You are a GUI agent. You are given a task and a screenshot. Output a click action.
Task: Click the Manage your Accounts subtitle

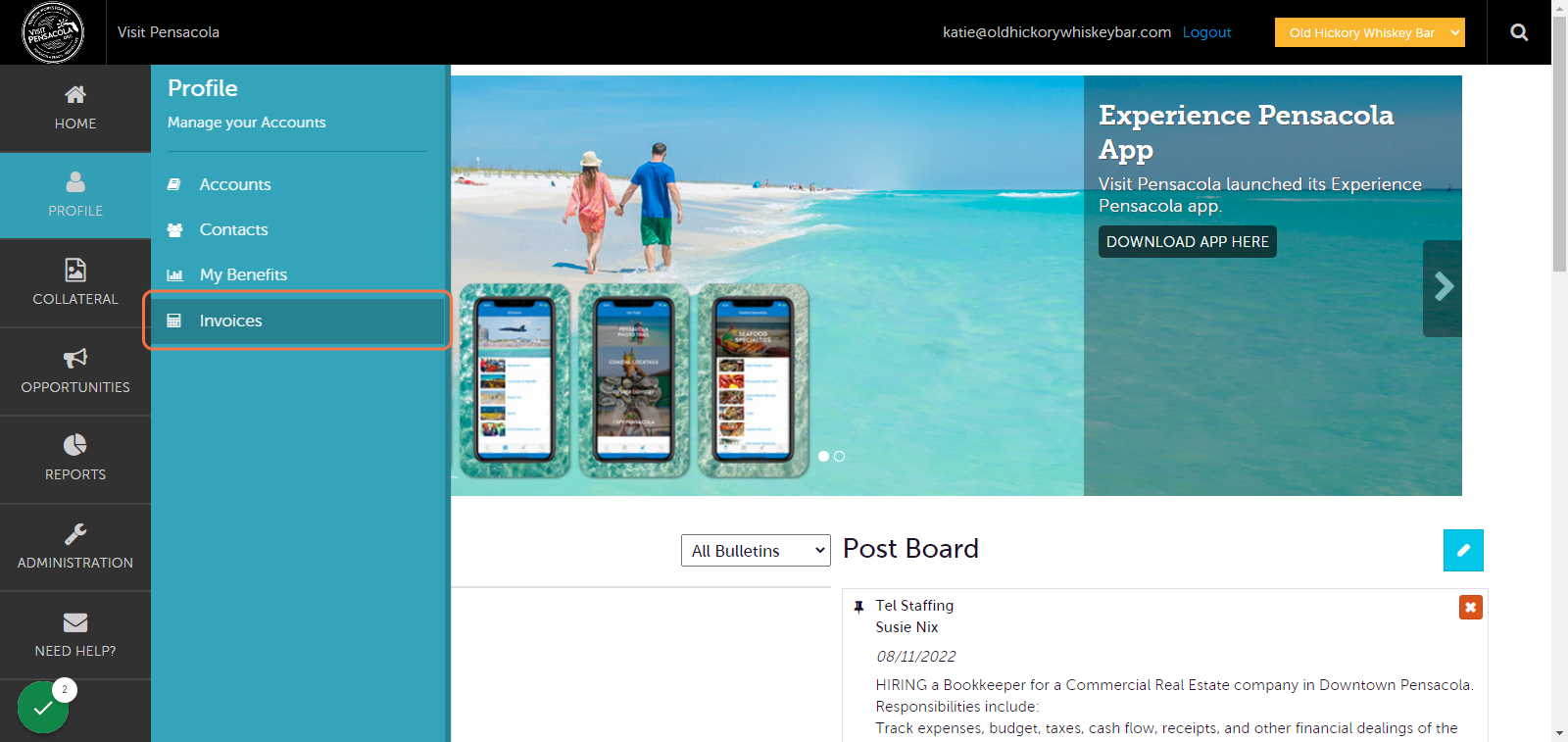point(246,123)
